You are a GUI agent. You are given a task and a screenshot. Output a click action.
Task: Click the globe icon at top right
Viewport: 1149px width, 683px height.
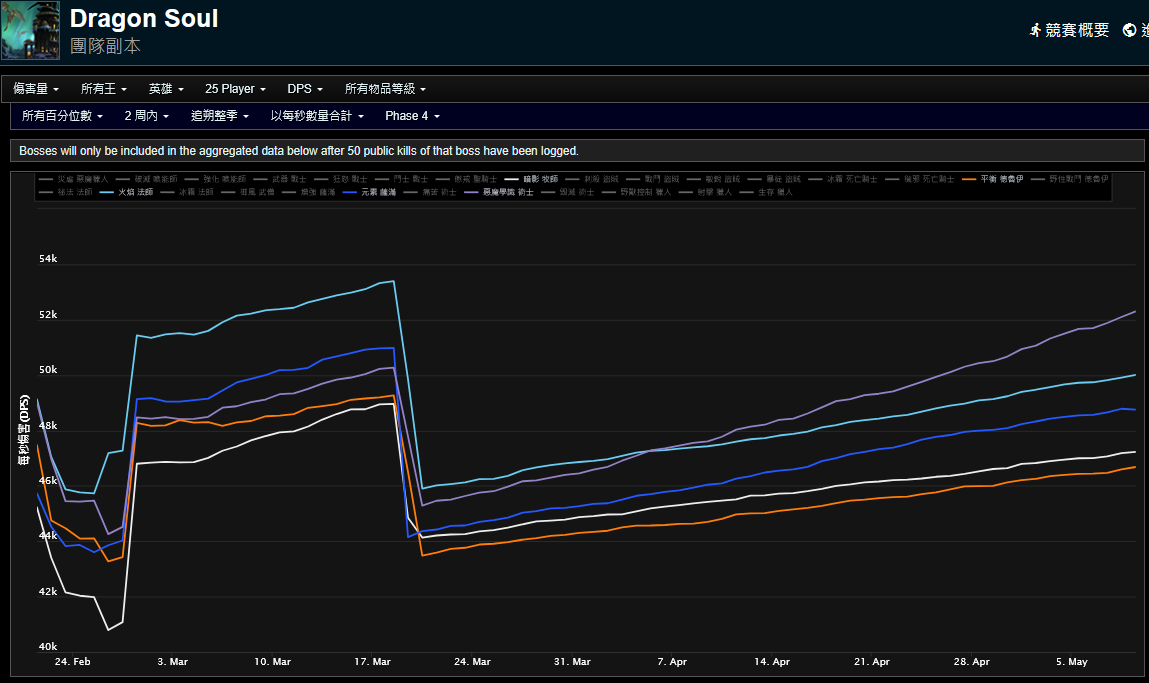pyautogui.click(x=1130, y=30)
